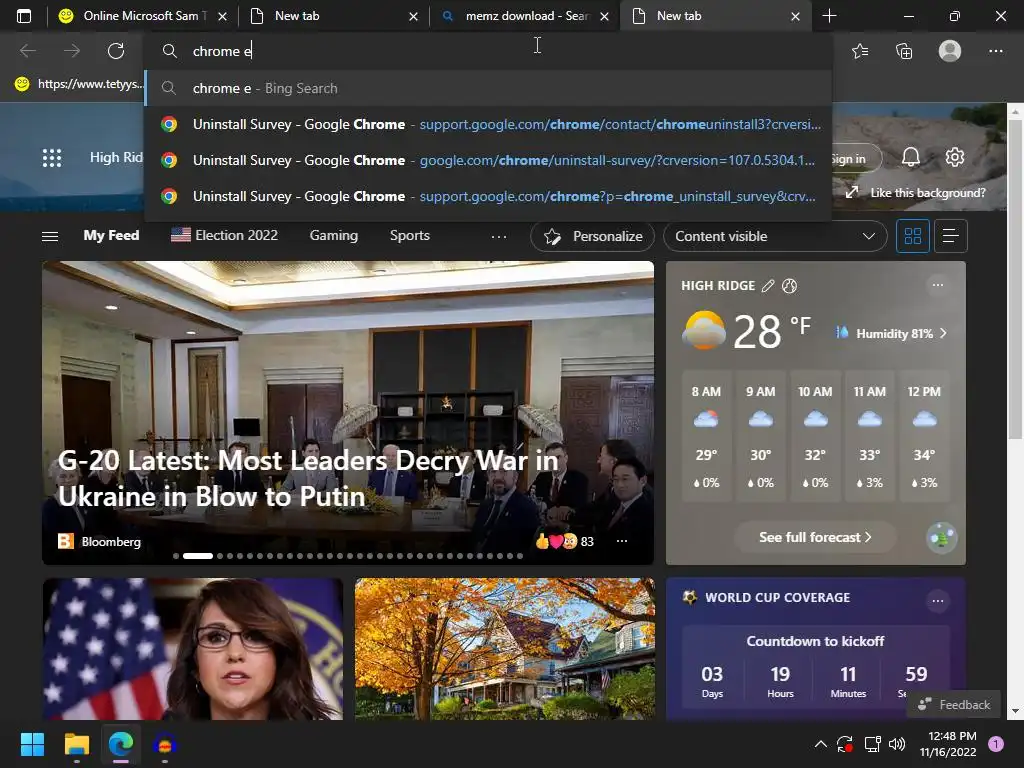Open the Content visible dropdown
1024x768 pixels.
[x=775, y=236]
